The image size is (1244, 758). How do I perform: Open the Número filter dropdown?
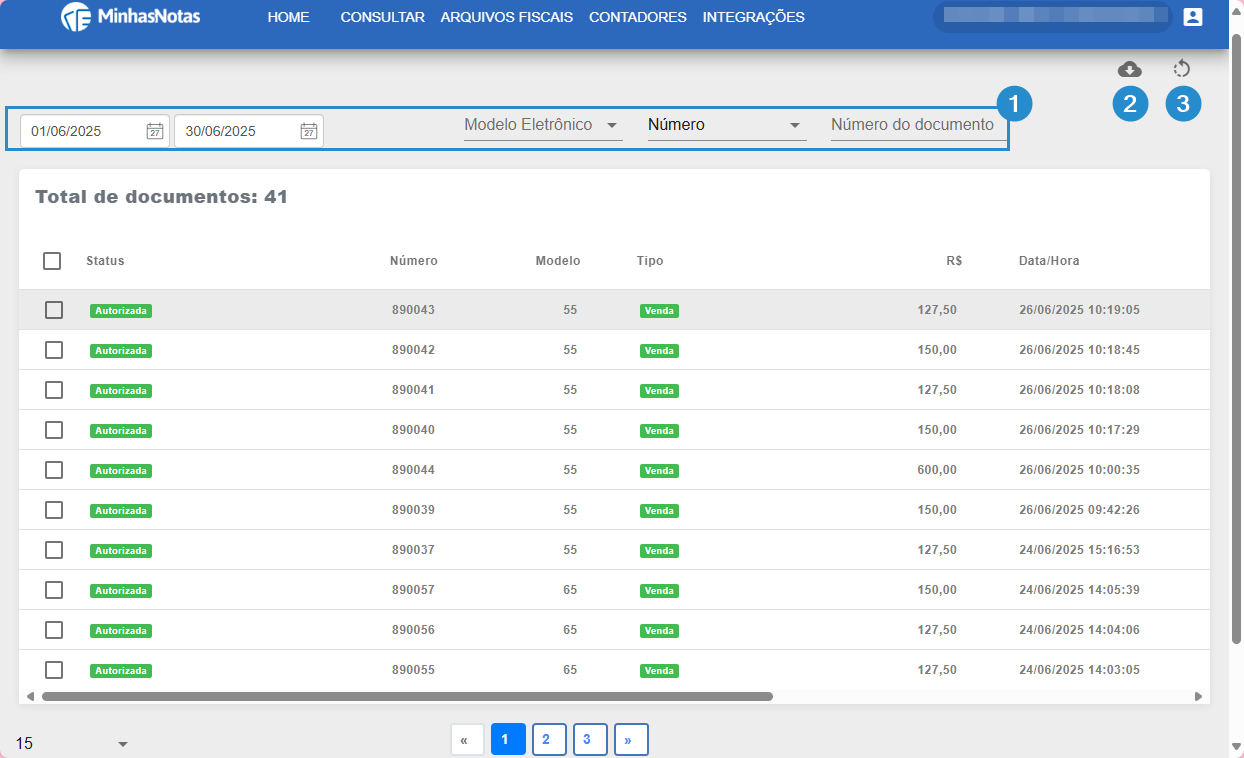[x=727, y=126]
